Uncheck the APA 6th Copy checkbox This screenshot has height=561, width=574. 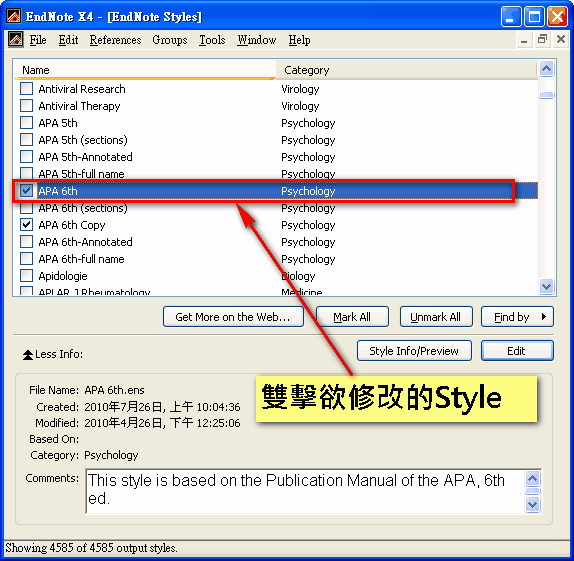[26, 224]
